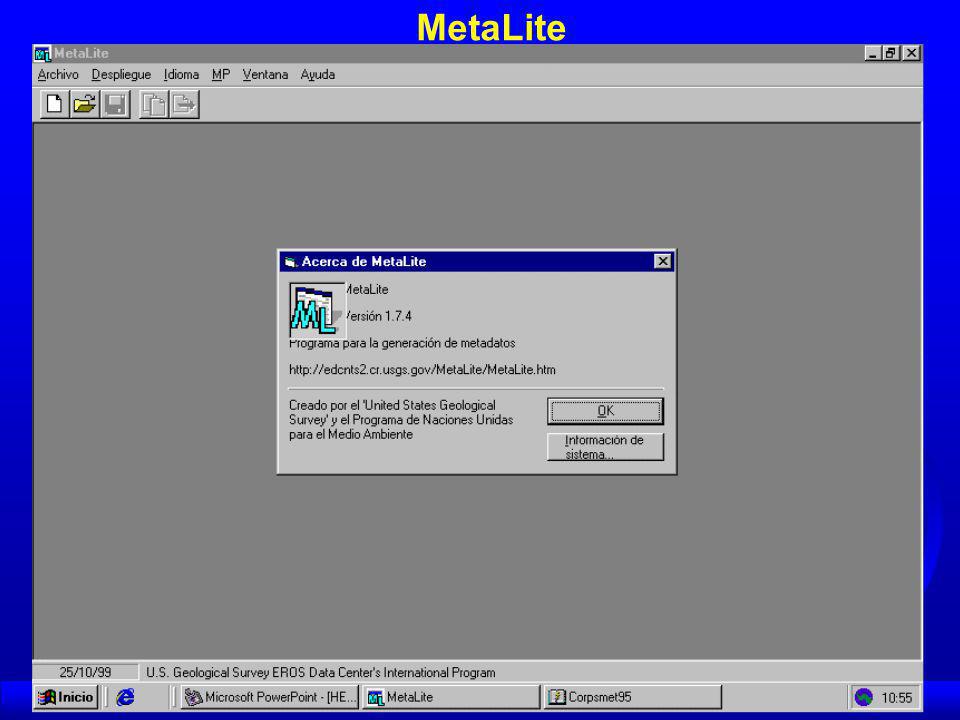Click 'Programa para la generación de metadatos' text

click(x=402, y=343)
